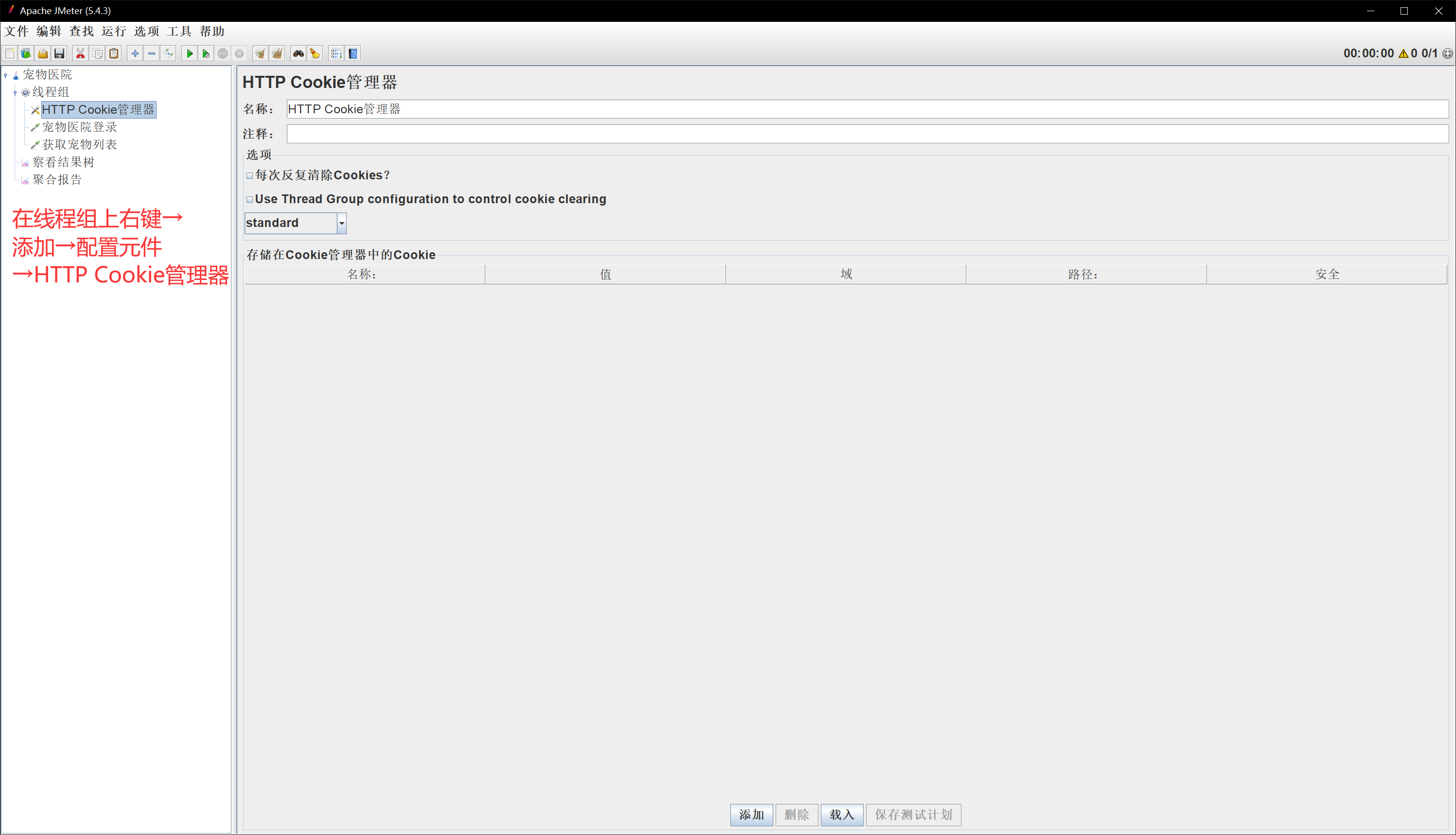Viewport: 1456px width, 835px height.
Task: Click the Function helper list icon
Action: point(336,53)
